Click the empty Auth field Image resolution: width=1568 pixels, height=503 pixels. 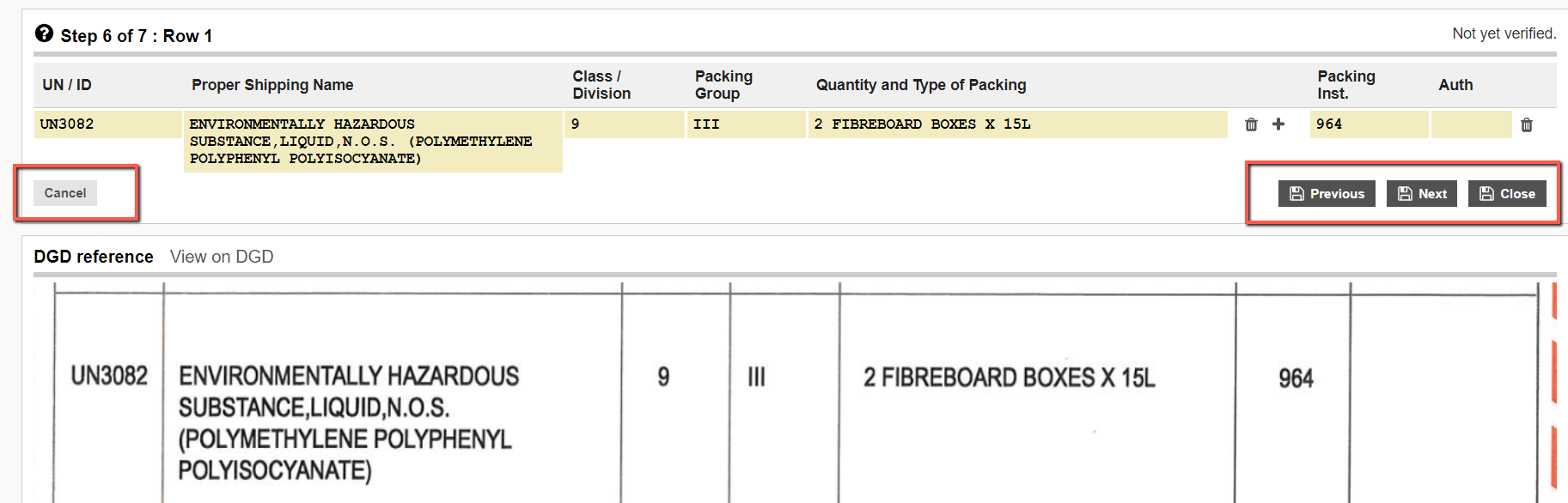(1471, 124)
